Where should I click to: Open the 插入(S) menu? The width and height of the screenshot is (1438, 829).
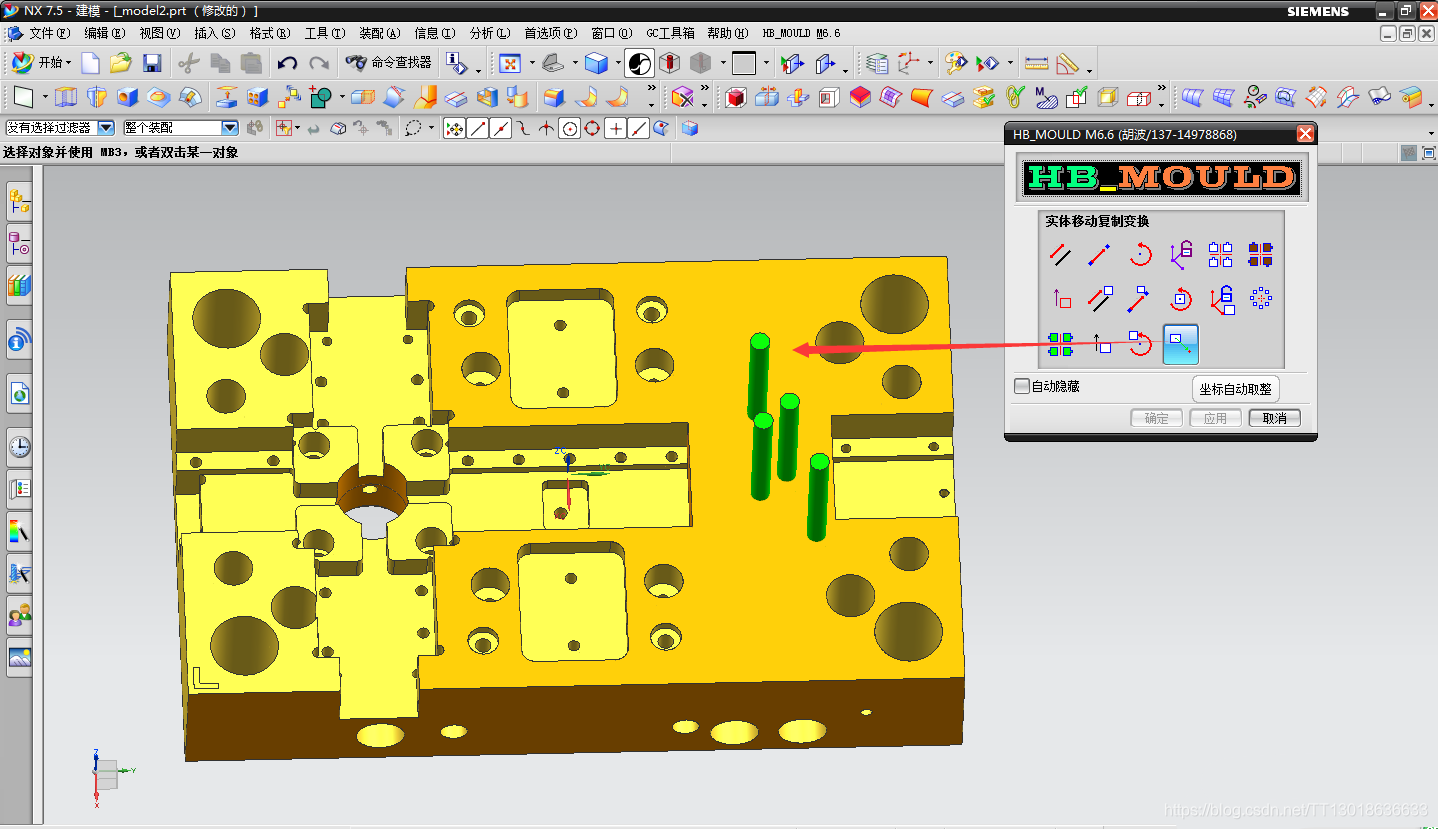tap(215, 33)
